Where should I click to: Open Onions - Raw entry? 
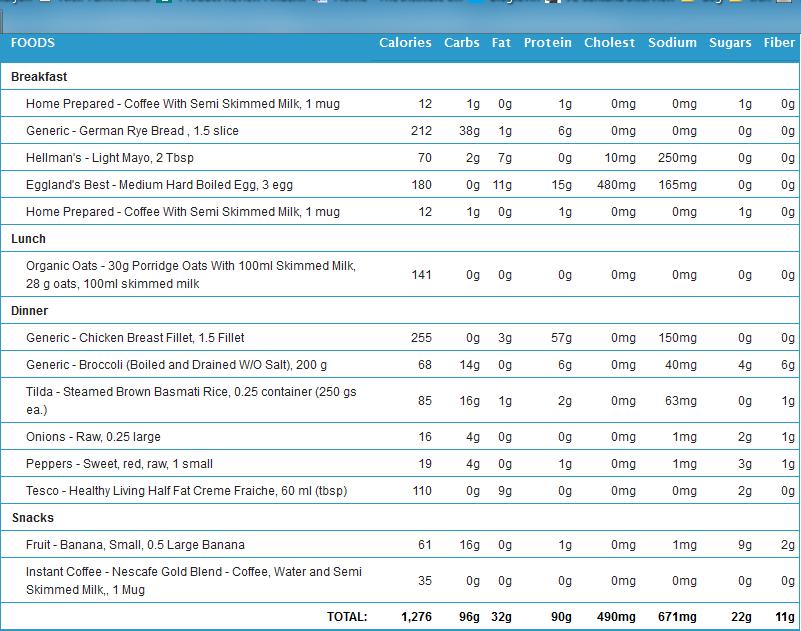coord(93,437)
